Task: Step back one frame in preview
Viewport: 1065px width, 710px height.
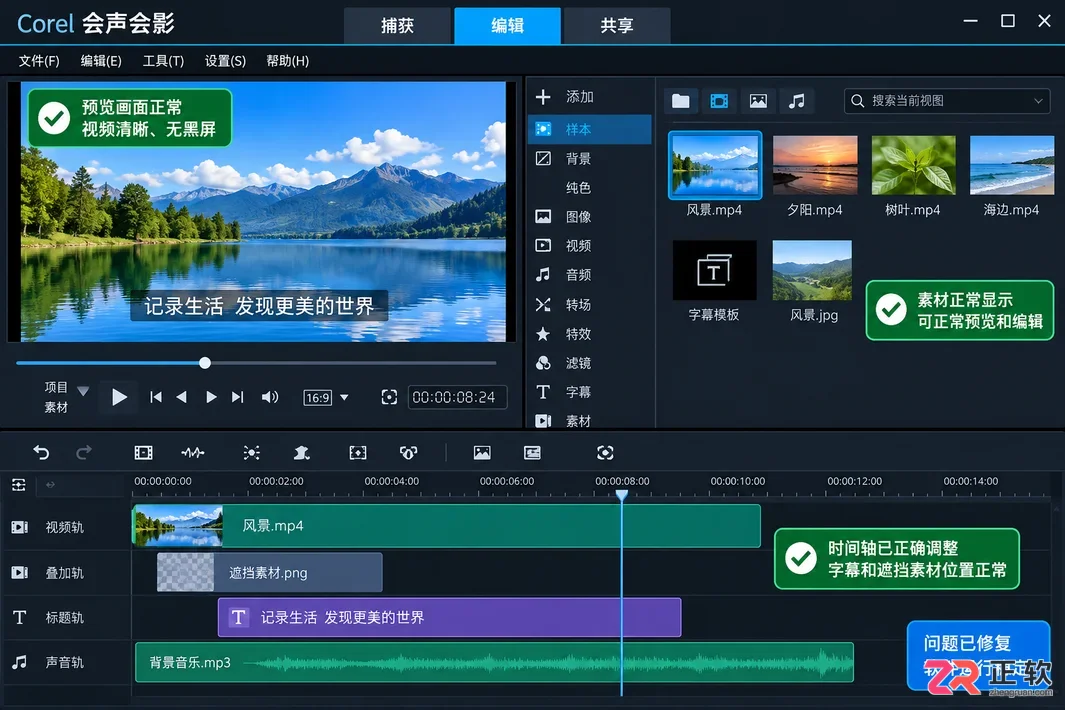Action: click(x=181, y=397)
